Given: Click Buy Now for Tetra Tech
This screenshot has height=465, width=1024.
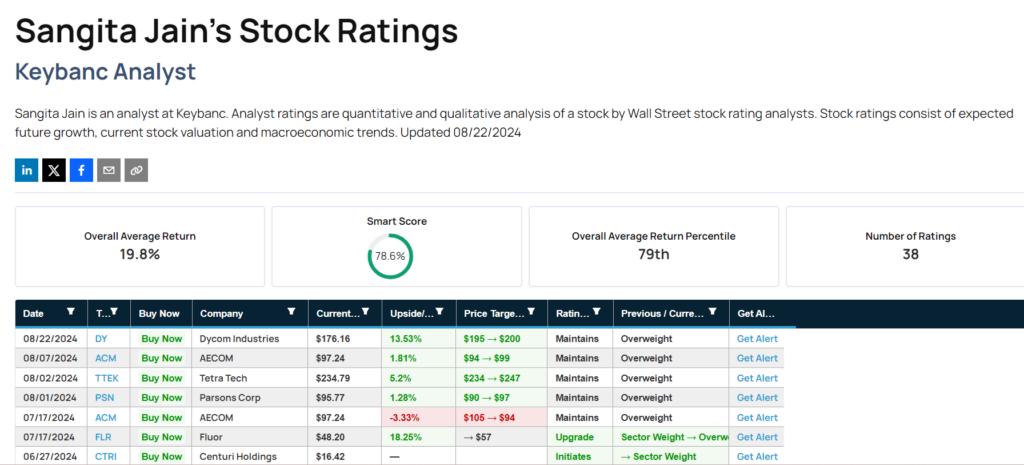Looking at the screenshot, I should (162, 378).
